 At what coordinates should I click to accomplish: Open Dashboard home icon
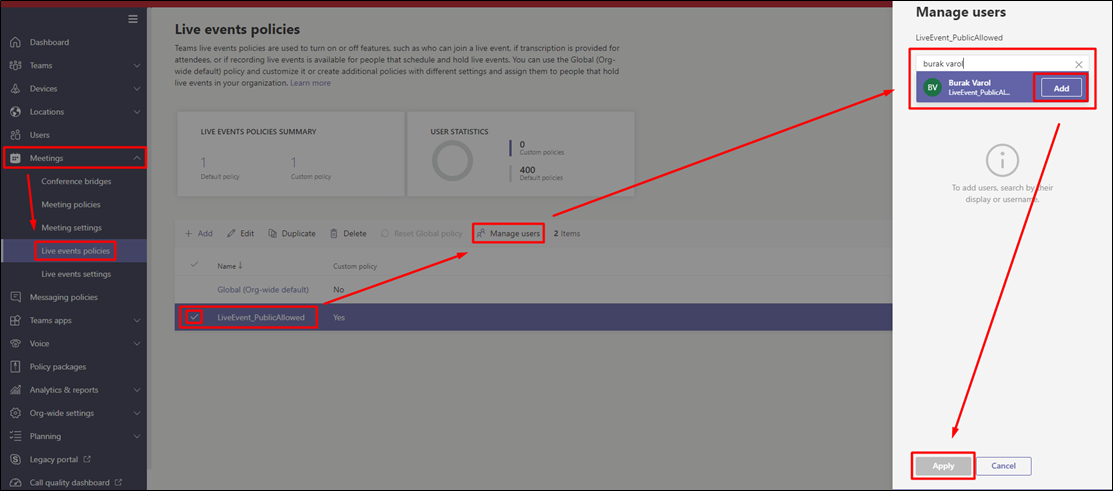[16, 43]
